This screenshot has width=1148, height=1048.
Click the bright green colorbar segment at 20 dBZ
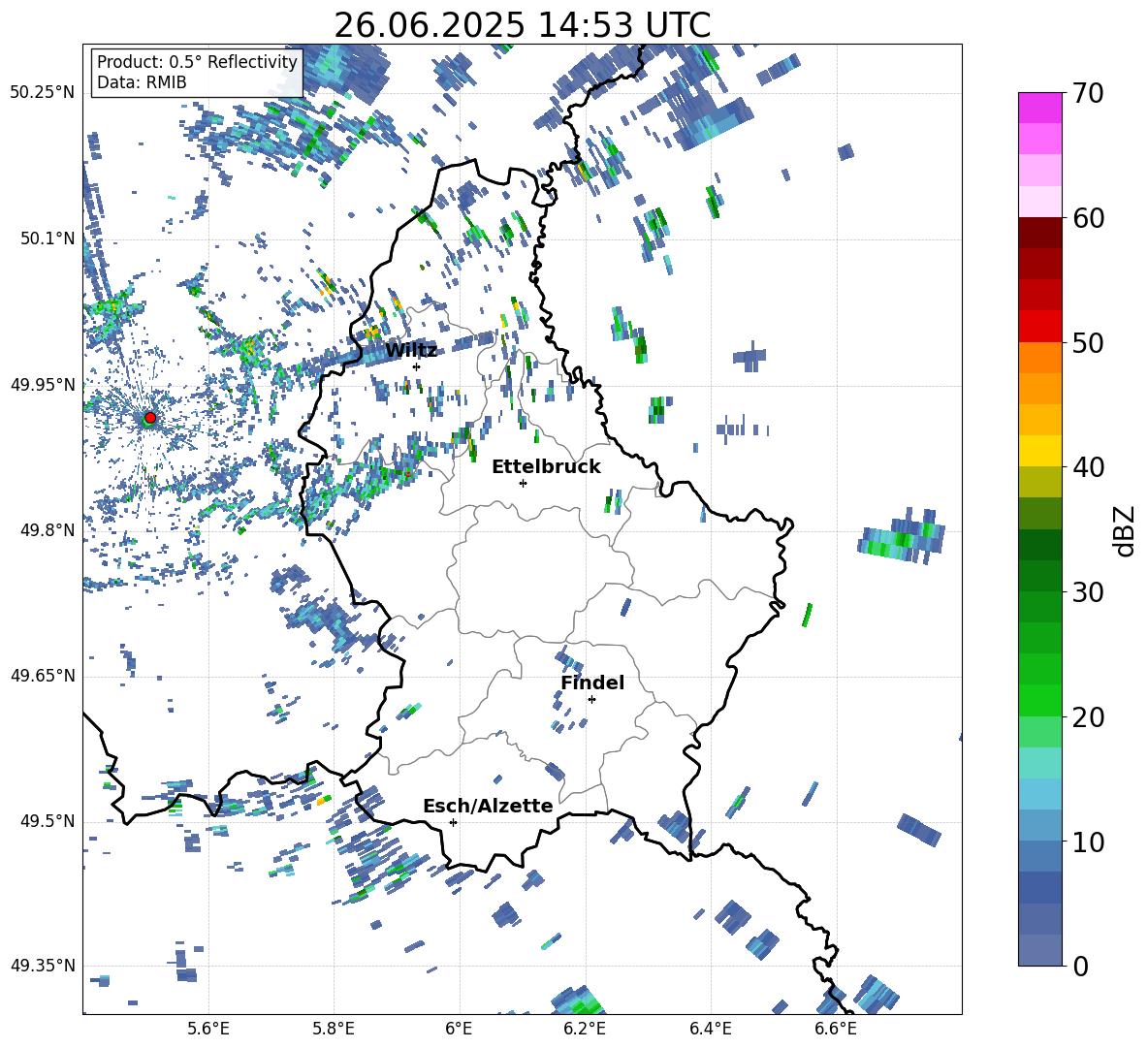tap(1039, 700)
